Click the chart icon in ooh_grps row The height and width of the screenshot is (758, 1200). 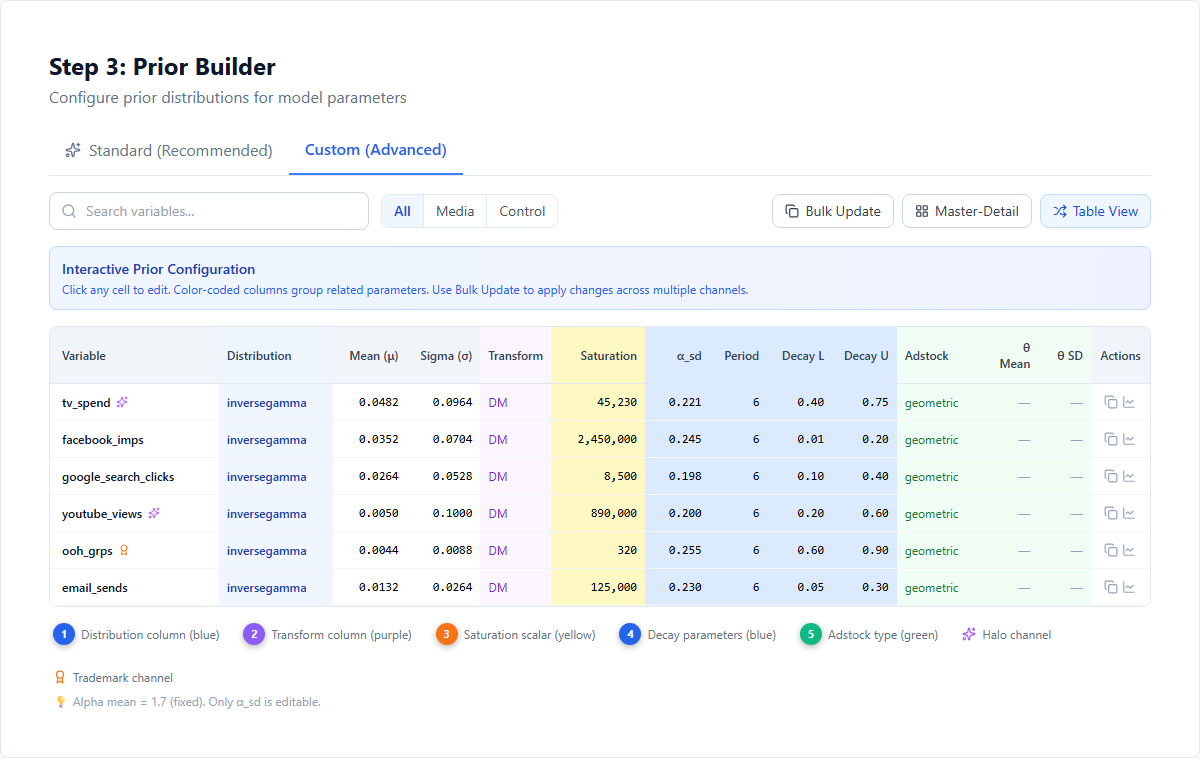[1129, 550]
